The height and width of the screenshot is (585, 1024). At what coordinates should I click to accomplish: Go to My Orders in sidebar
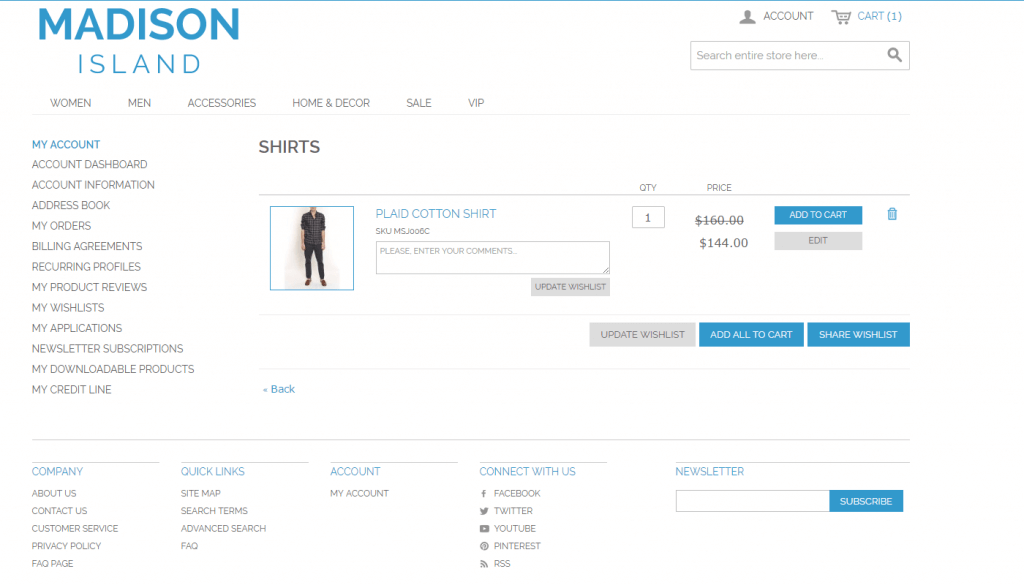tap(61, 226)
